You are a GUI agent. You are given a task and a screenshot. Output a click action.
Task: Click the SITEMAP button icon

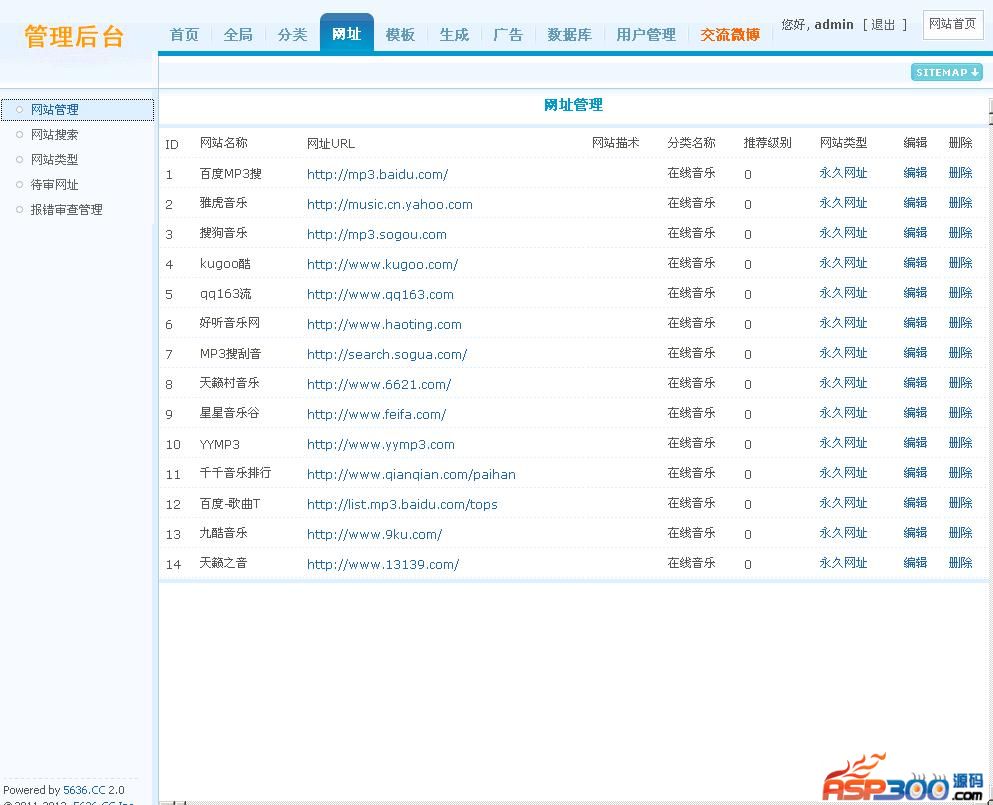click(x=946, y=72)
